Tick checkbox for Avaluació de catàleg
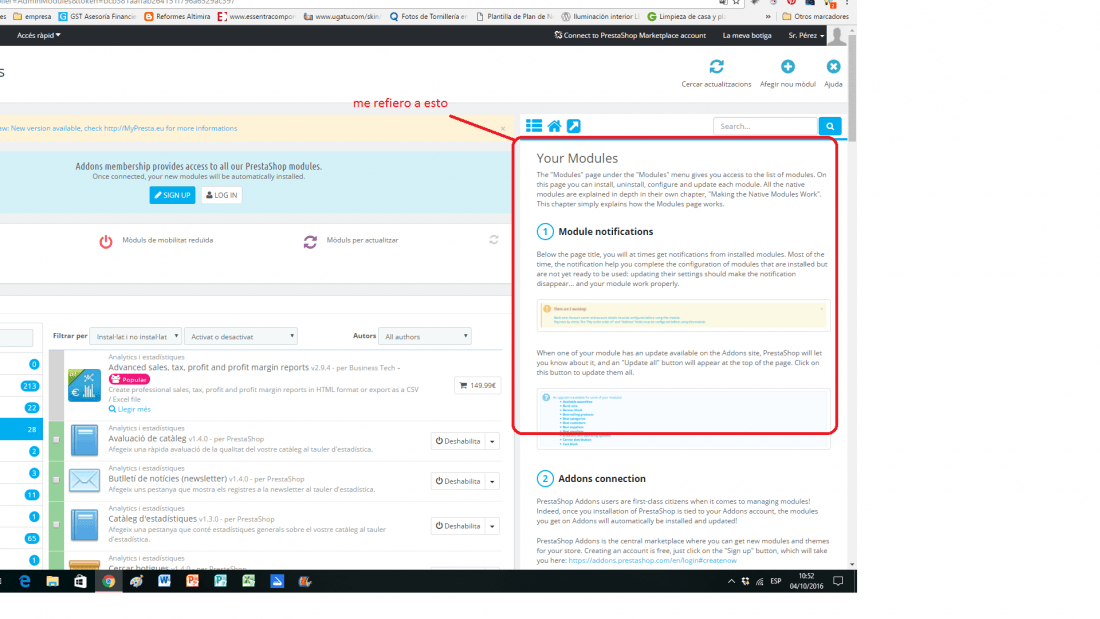 click(x=57, y=440)
